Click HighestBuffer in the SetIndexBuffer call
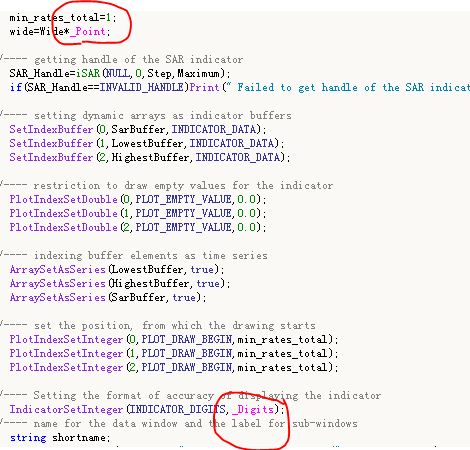The image size is (470, 450). (x=150, y=157)
